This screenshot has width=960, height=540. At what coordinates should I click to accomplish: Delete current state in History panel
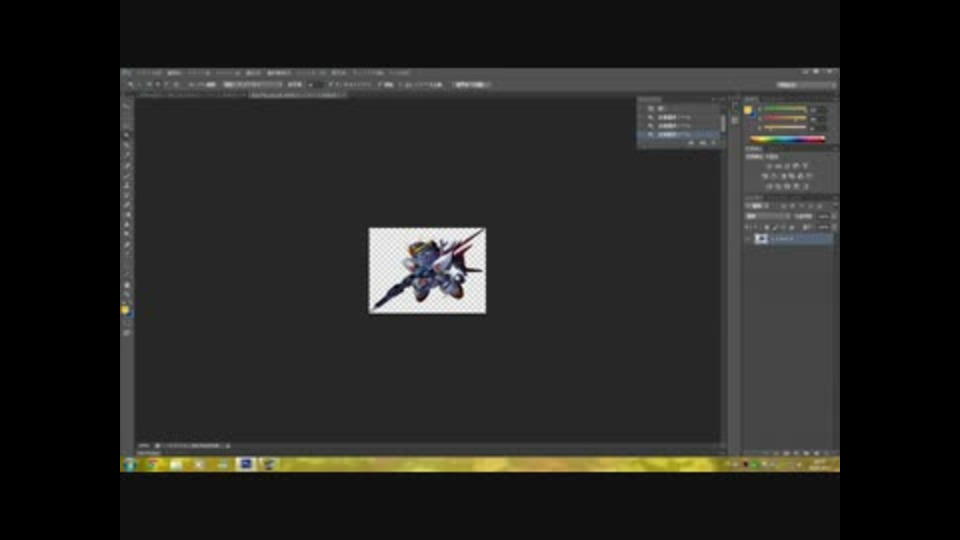[x=713, y=143]
